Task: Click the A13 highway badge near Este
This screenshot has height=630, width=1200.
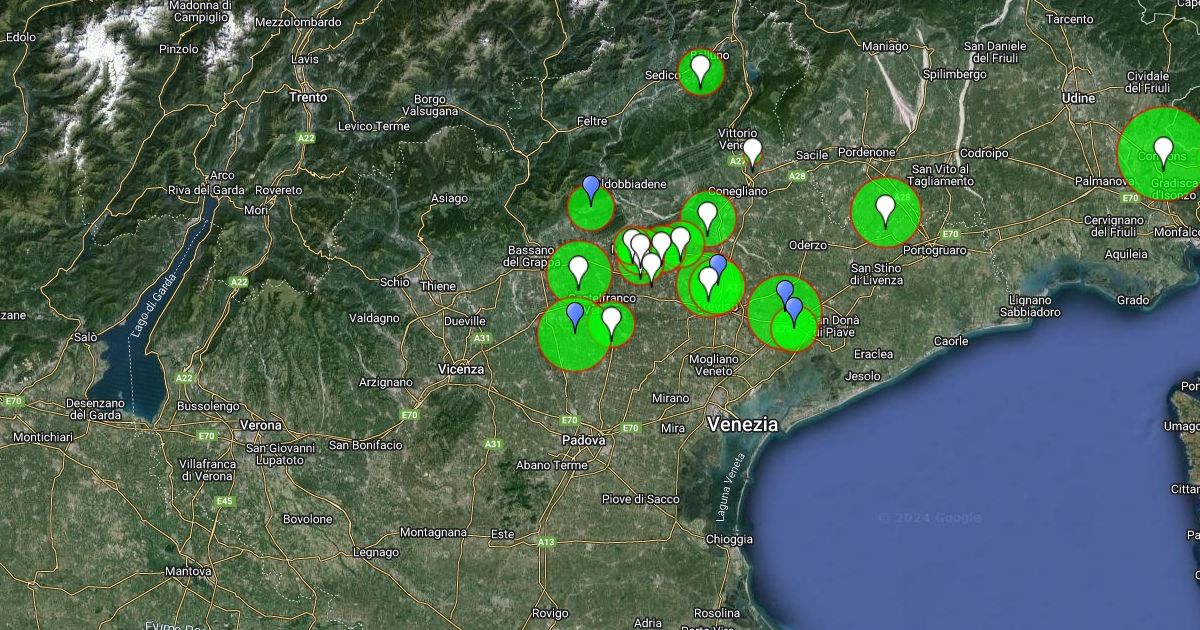Action: (x=545, y=542)
